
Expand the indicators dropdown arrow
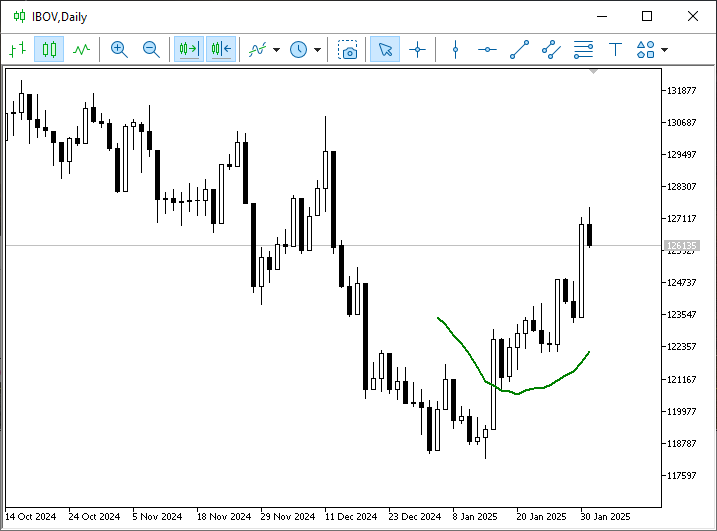276,49
